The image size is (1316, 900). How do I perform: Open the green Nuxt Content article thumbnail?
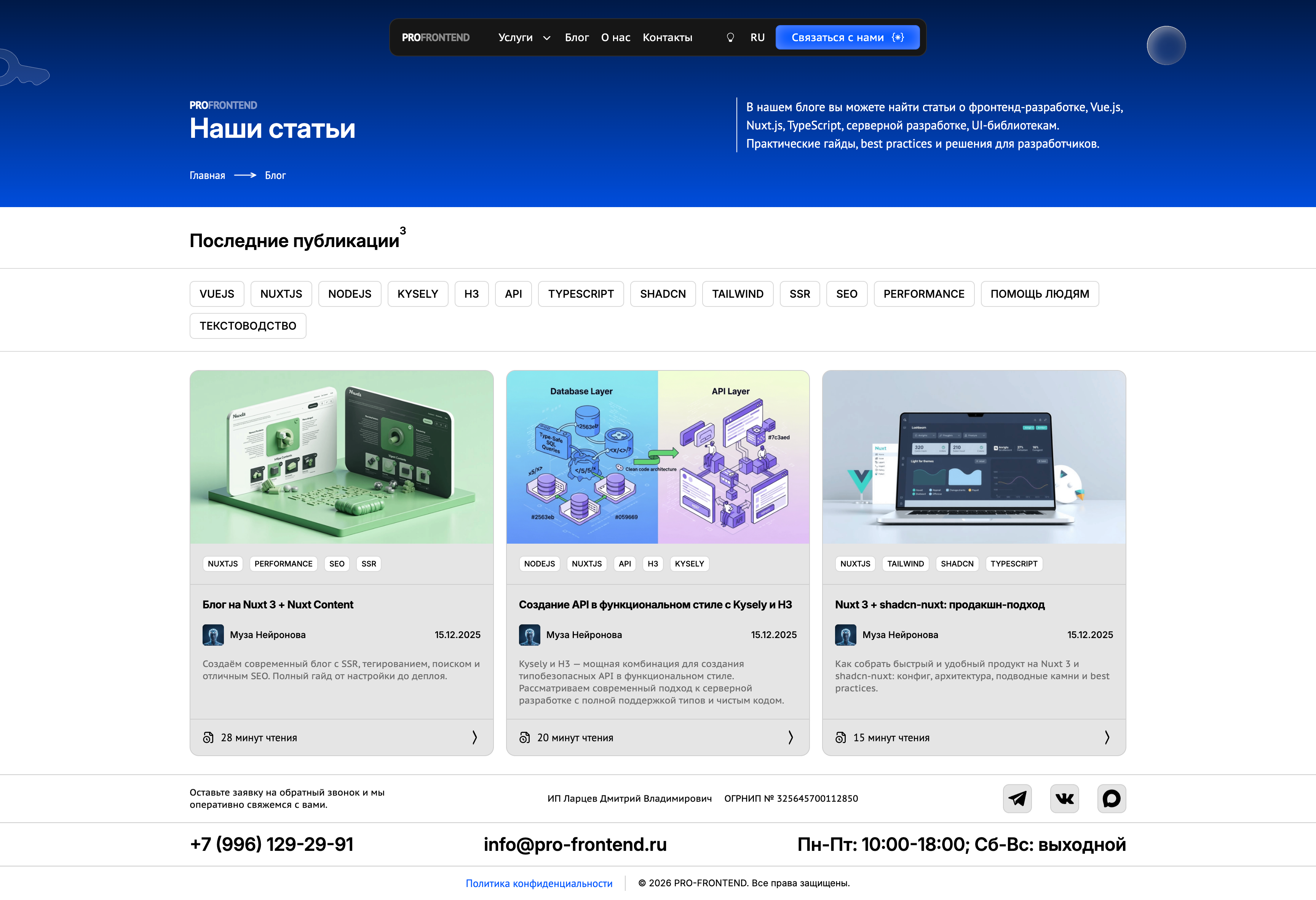(342, 457)
